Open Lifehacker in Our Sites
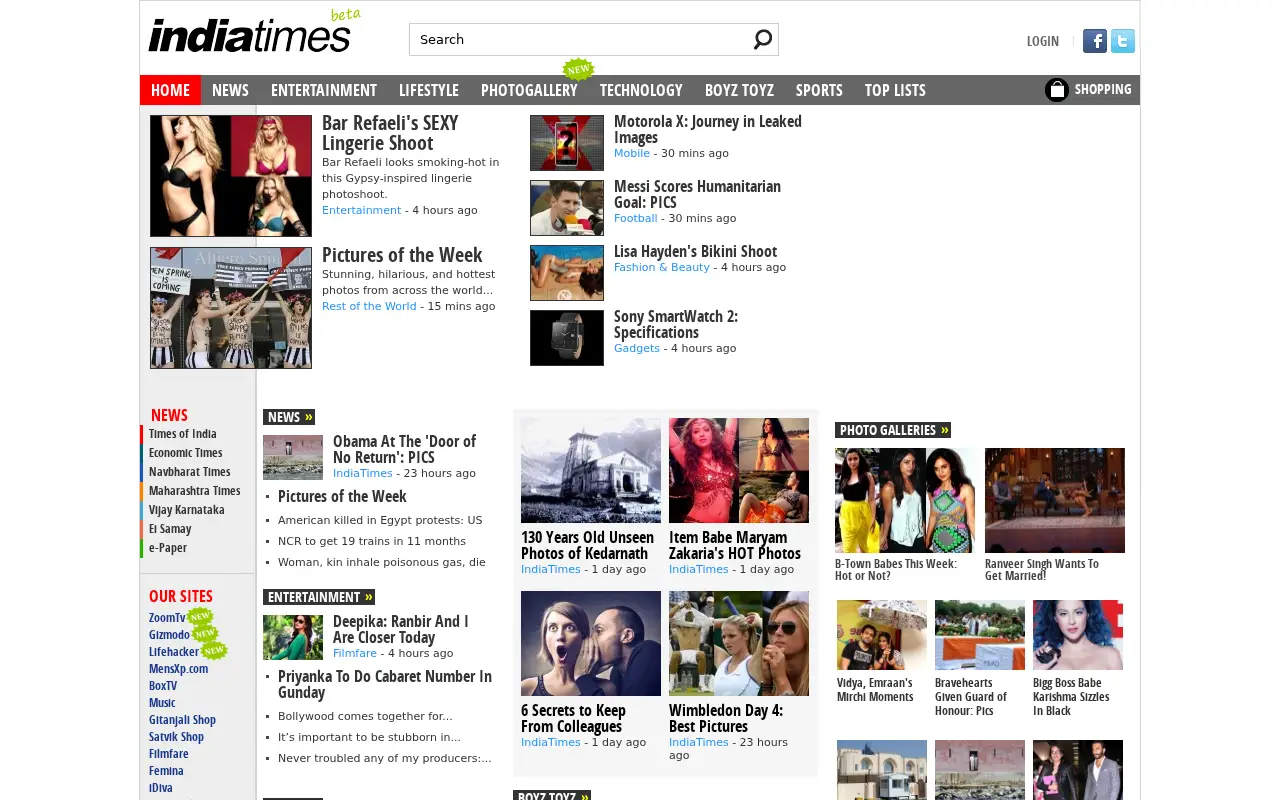The height and width of the screenshot is (800, 1280). [x=174, y=652]
